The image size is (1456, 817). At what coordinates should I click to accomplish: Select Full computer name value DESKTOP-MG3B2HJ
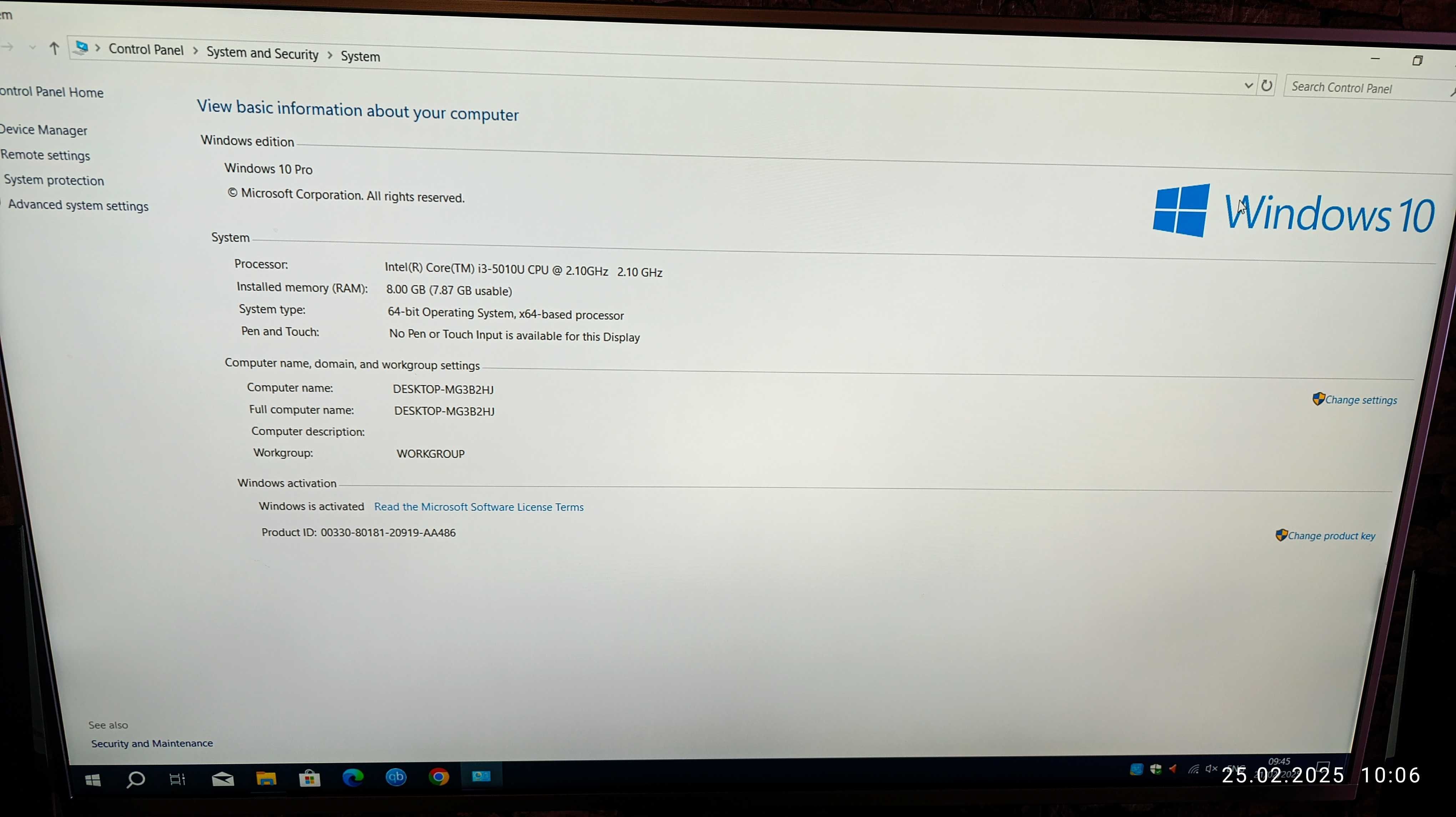point(444,411)
